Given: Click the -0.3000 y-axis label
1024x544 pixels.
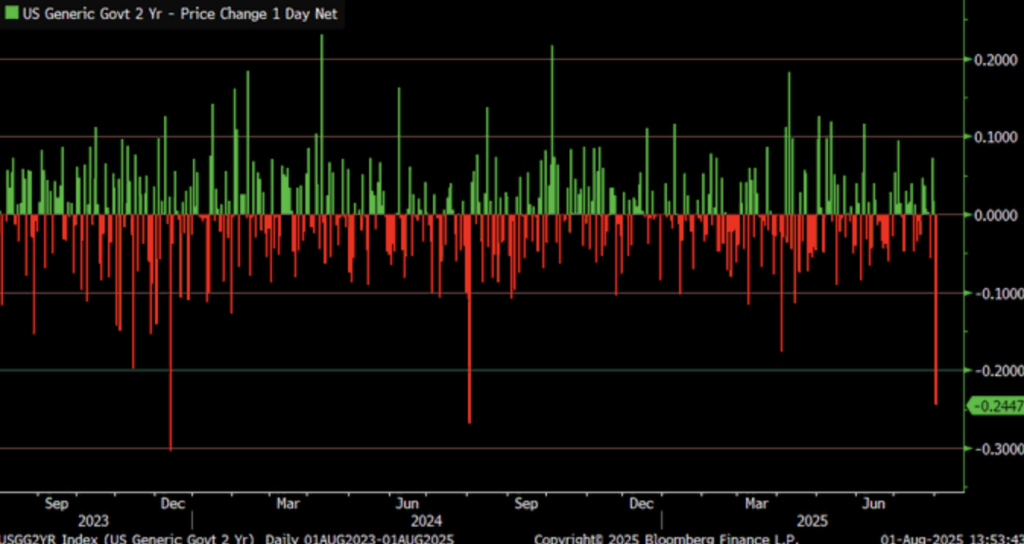Looking at the screenshot, I should pos(996,448).
